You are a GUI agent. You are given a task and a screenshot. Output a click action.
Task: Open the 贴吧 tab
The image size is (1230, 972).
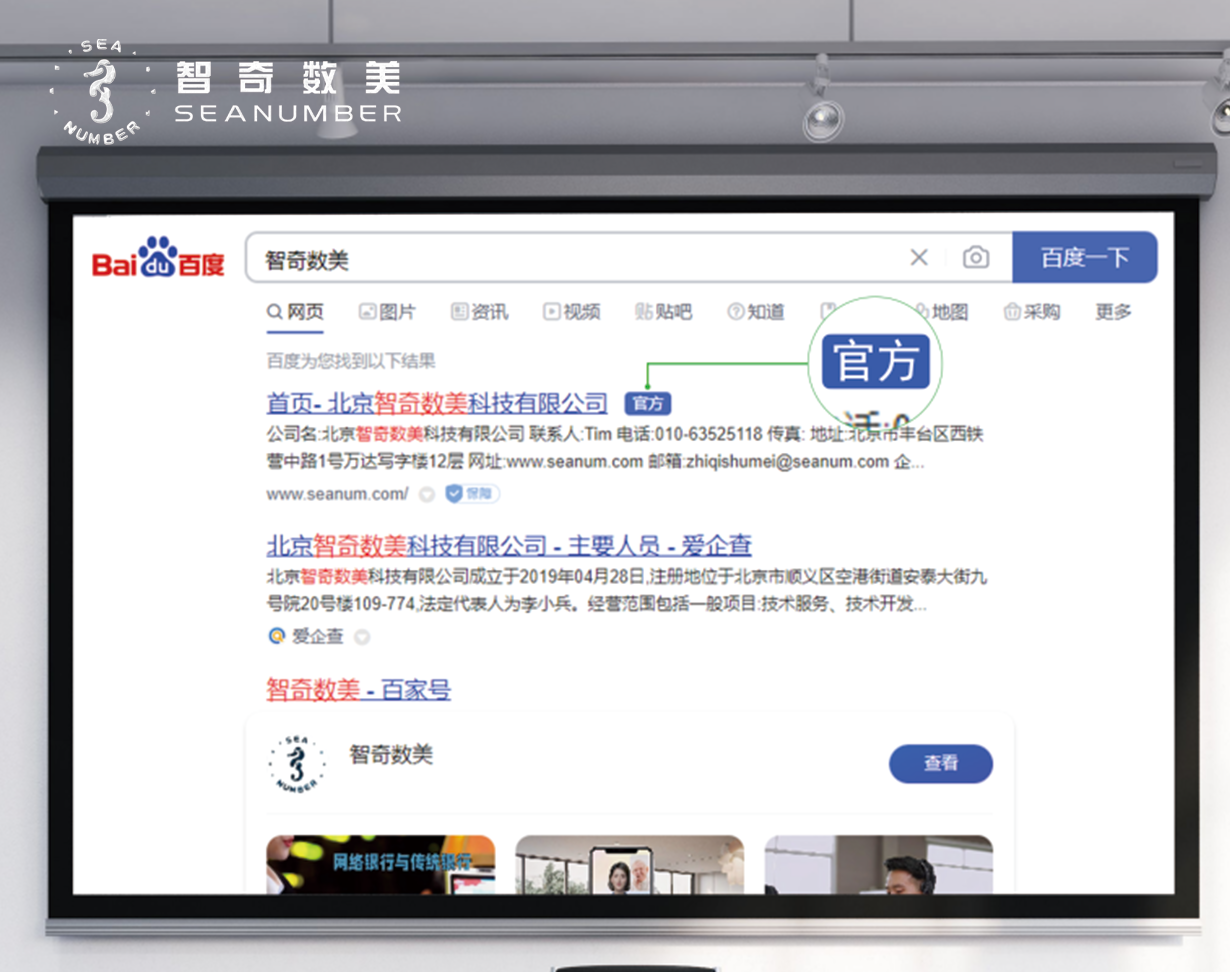coord(664,312)
